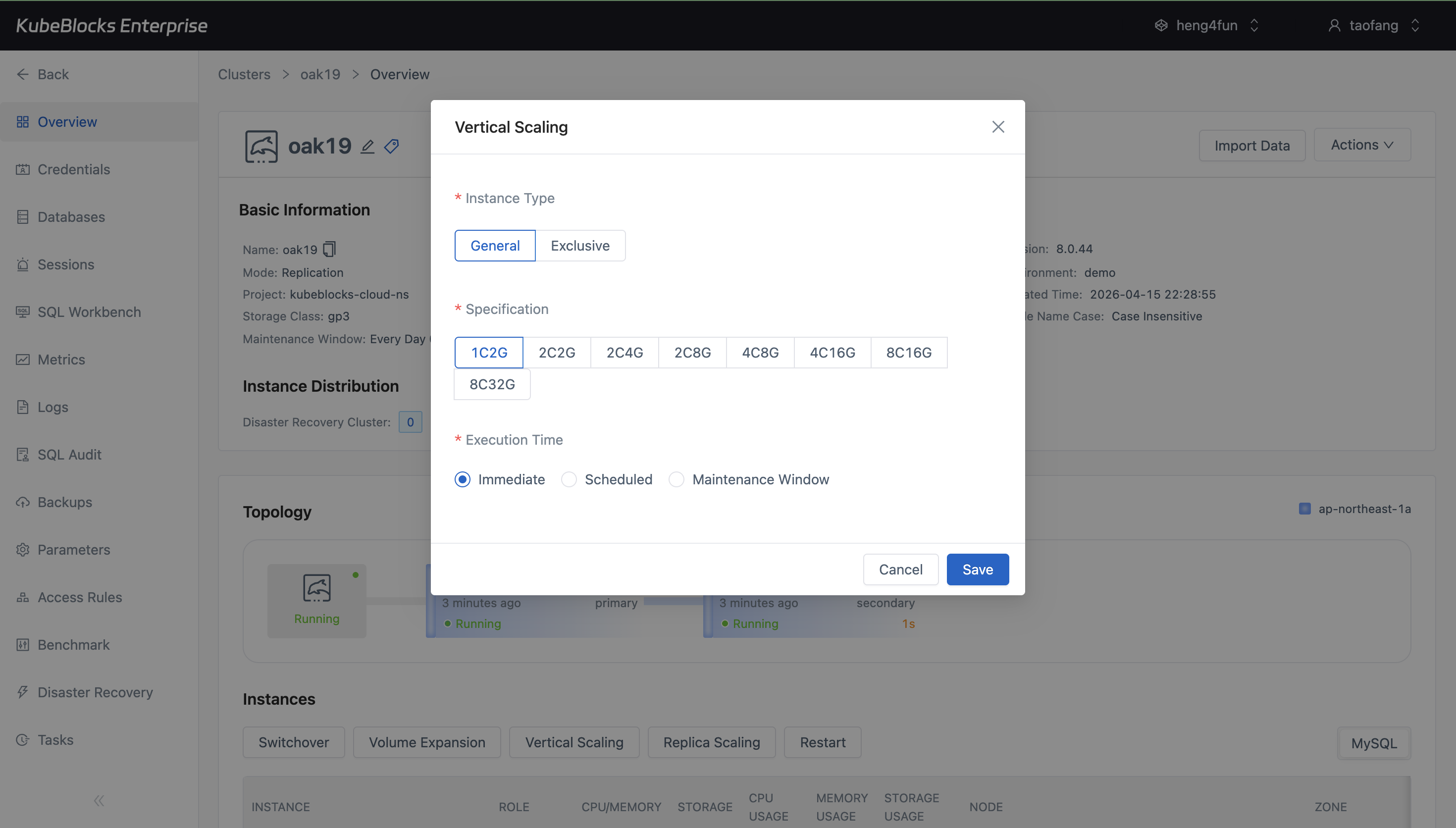Viewport: 1456px width, 828px height.
Task: Choose the 2C2G specification
Action: pos(557,353)
